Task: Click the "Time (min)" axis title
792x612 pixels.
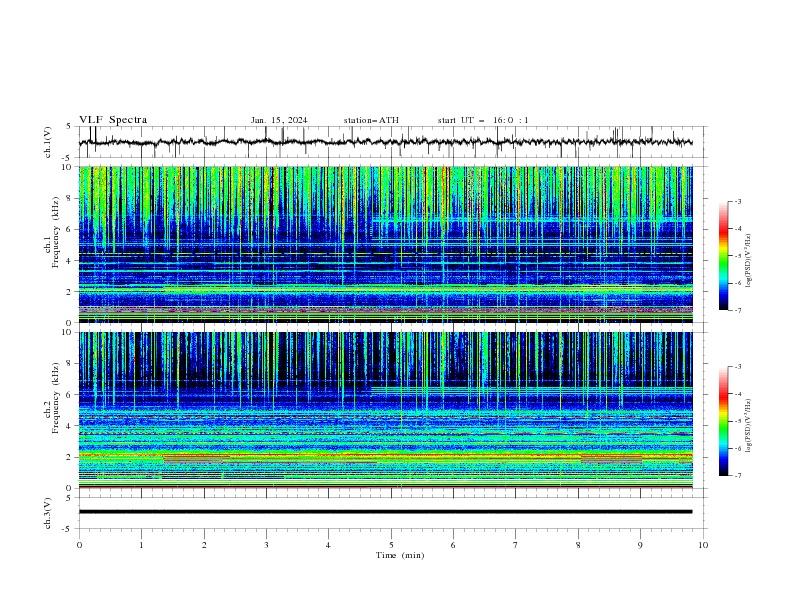Action: 400,555
